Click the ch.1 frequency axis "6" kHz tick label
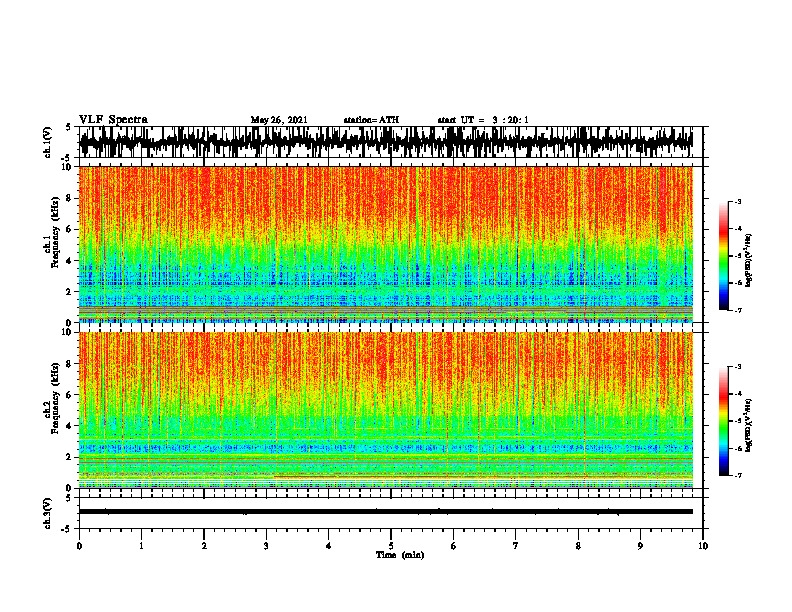The width and height of the screenshot is (792, 612). [69, 229]
